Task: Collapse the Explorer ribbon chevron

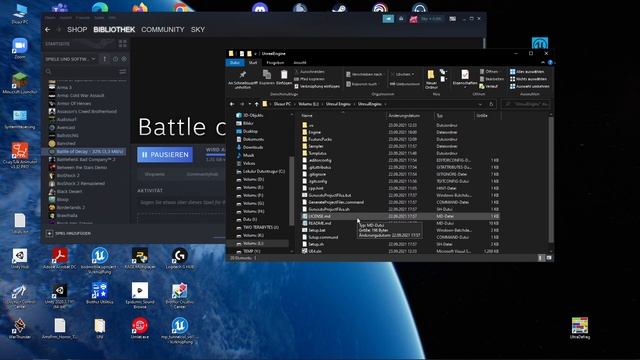Action: [543, 63]
